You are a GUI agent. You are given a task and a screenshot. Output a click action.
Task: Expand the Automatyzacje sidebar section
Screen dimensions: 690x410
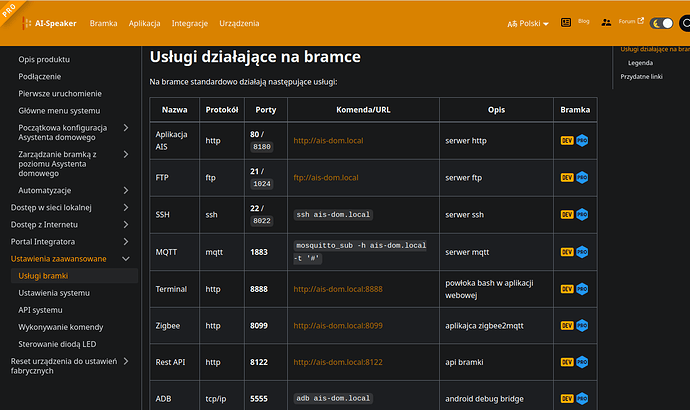tap(125, 190)
